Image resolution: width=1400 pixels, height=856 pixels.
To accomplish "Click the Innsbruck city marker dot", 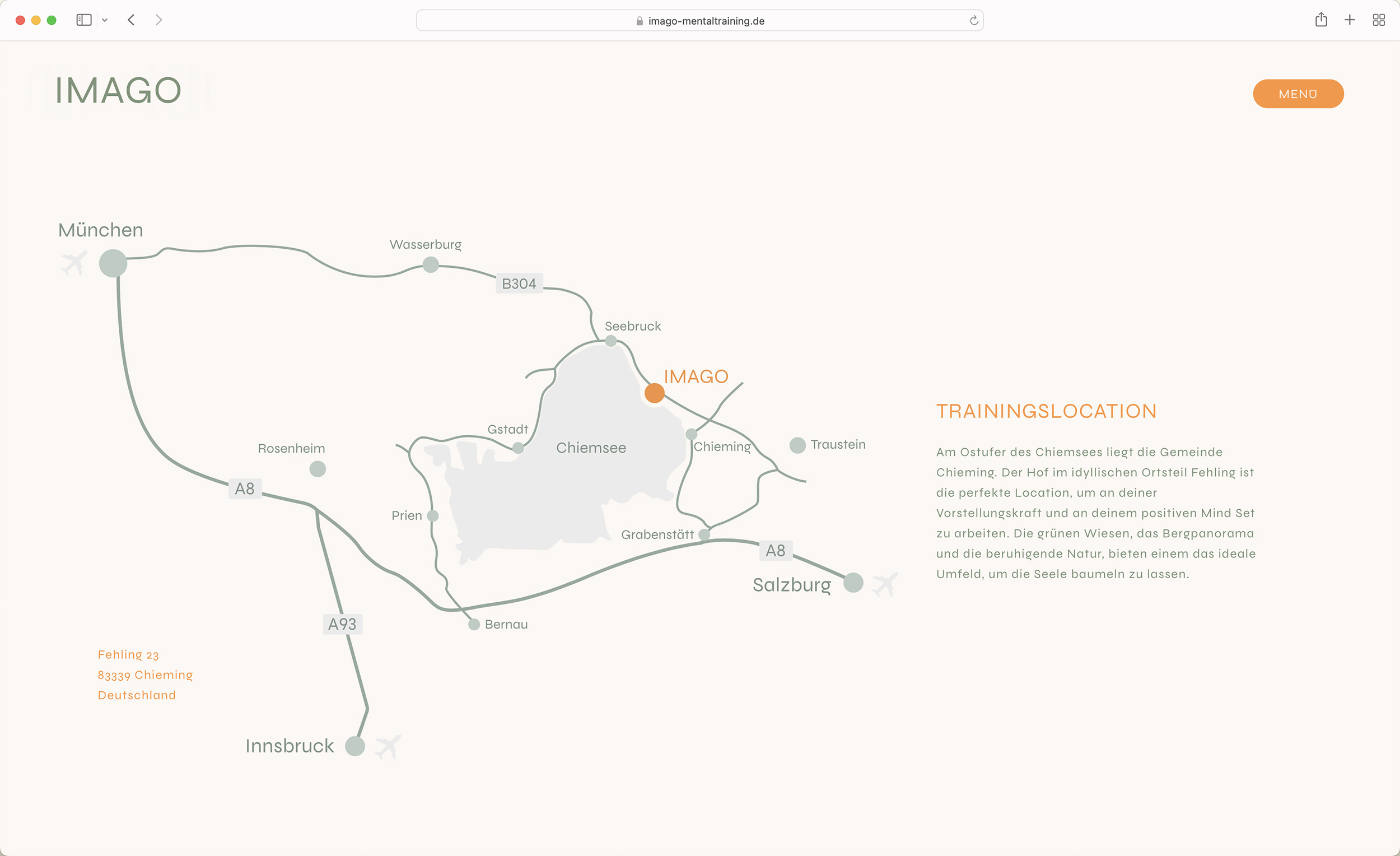I will pos(355,746).
